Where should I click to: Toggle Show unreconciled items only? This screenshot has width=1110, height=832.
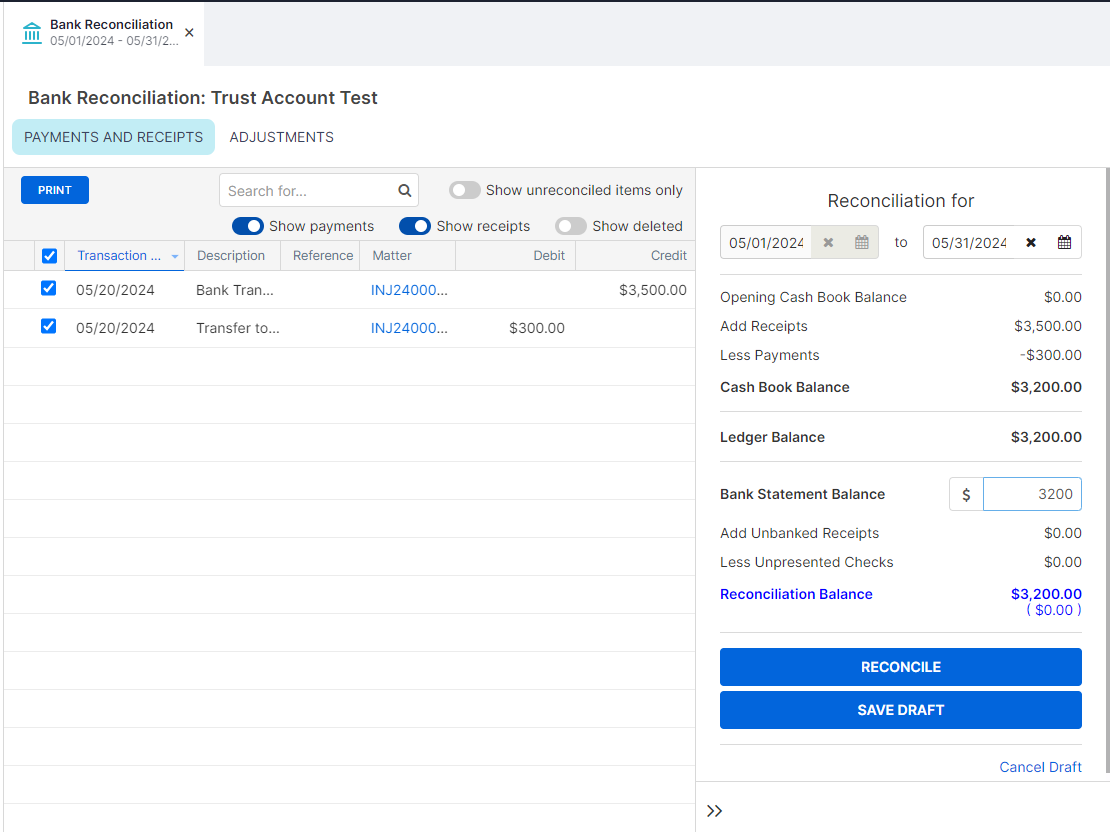[464, 190]
